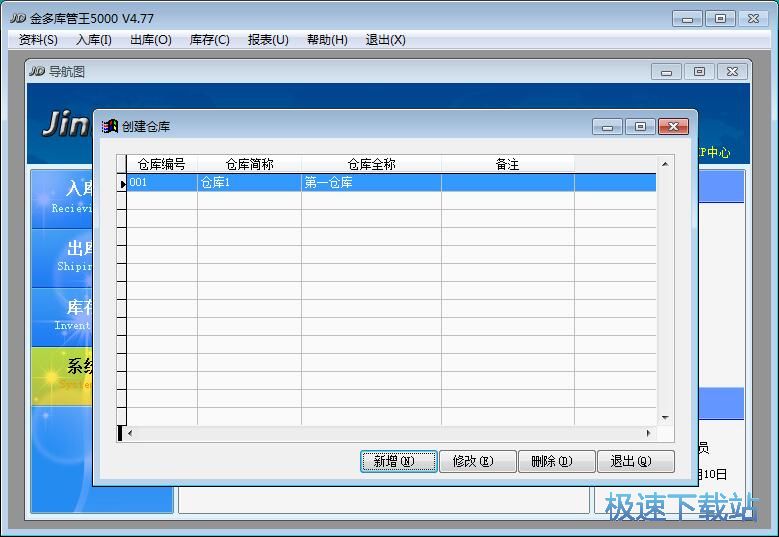This screenshot has height=537, width=779.
Task: Click the row selector arrow of row 001
Action: 122,183
